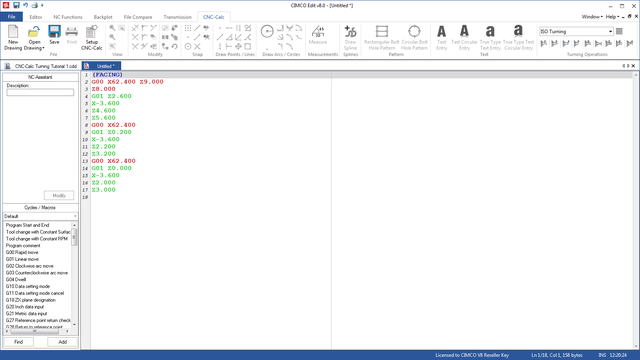Screen dimensions: 640x360
Task: Select 'Program comment' macro
Action: 23,246
